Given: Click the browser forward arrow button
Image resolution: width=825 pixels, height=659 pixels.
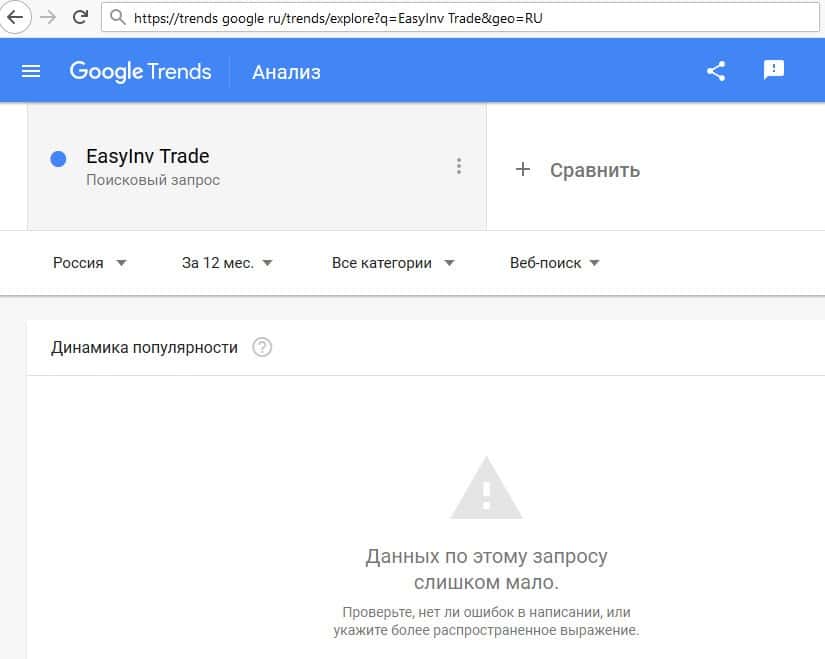Looking at the screenshot, I should click(x=48, y=17).
